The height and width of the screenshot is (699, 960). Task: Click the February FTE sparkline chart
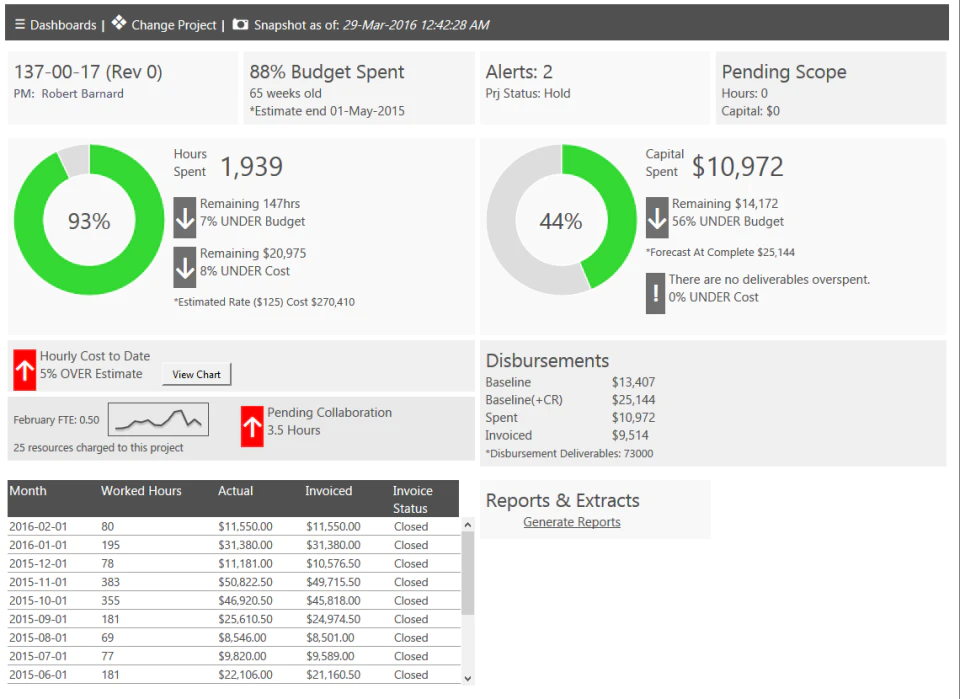pos(159,419)
